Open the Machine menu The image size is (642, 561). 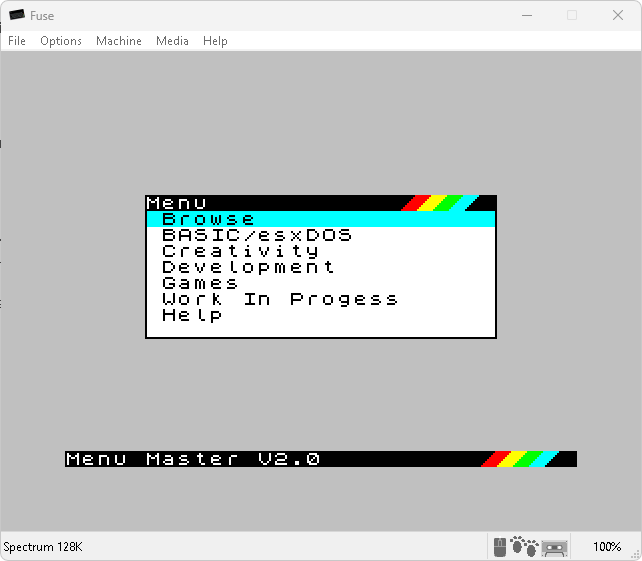click(119, 41)
